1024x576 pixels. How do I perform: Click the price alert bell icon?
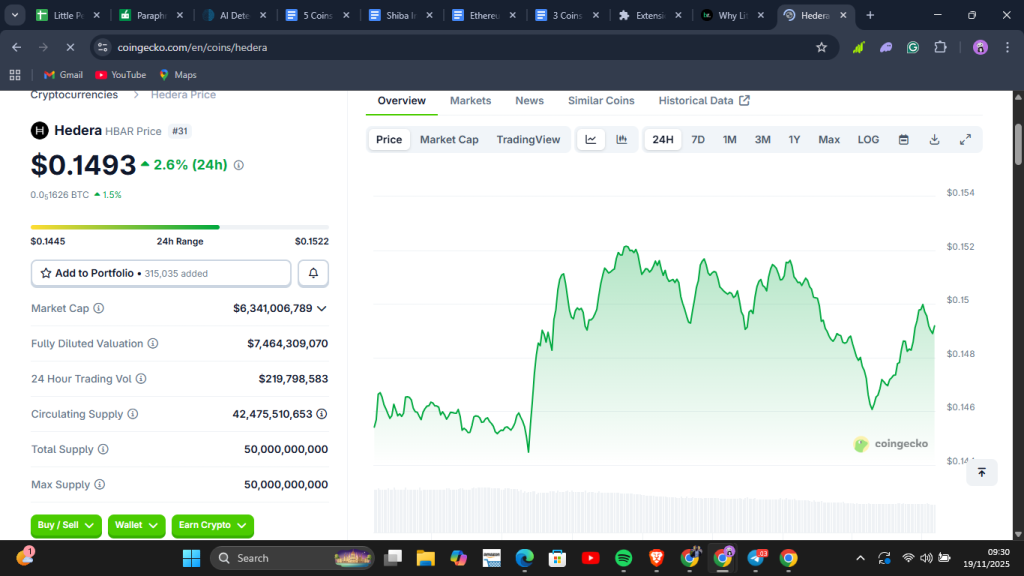click(313, 273)
